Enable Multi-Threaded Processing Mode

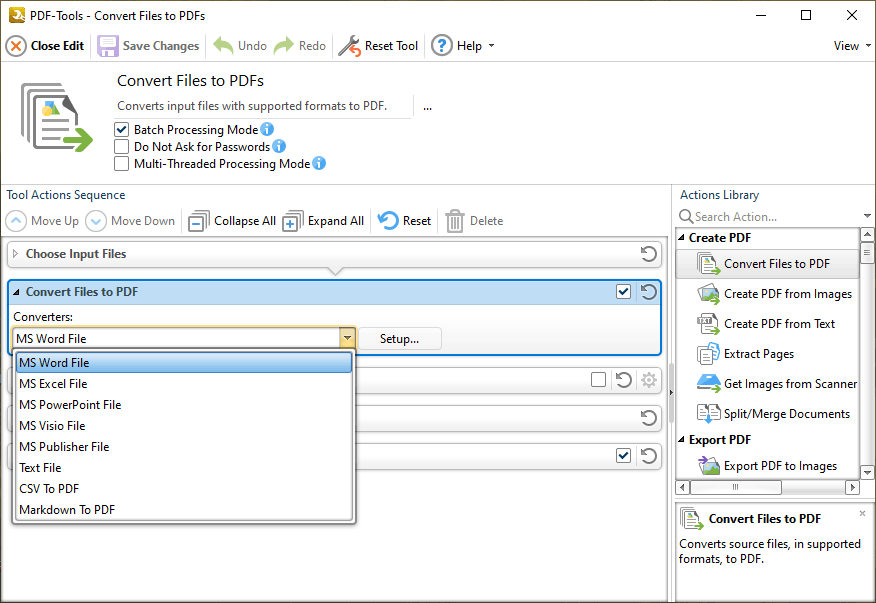(122, 164)
